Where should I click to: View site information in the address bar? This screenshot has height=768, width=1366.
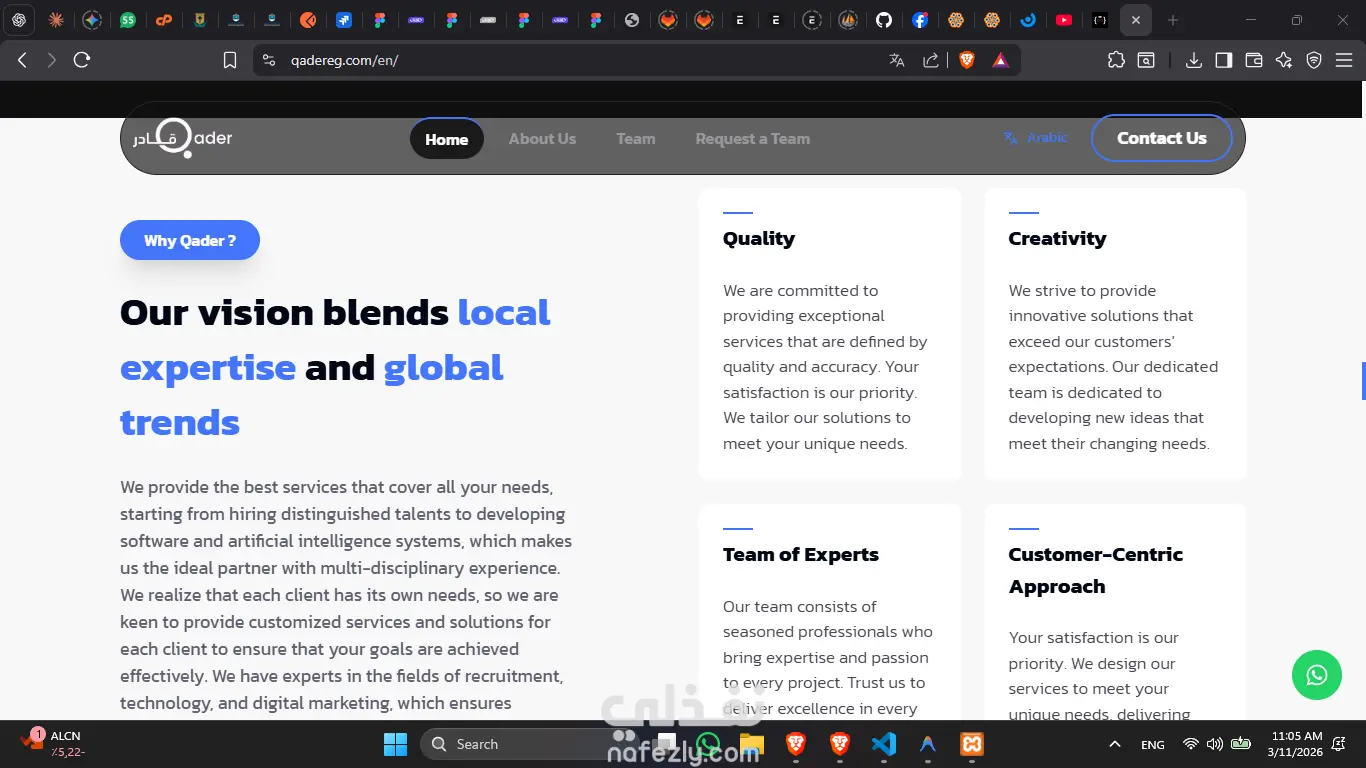268,60
